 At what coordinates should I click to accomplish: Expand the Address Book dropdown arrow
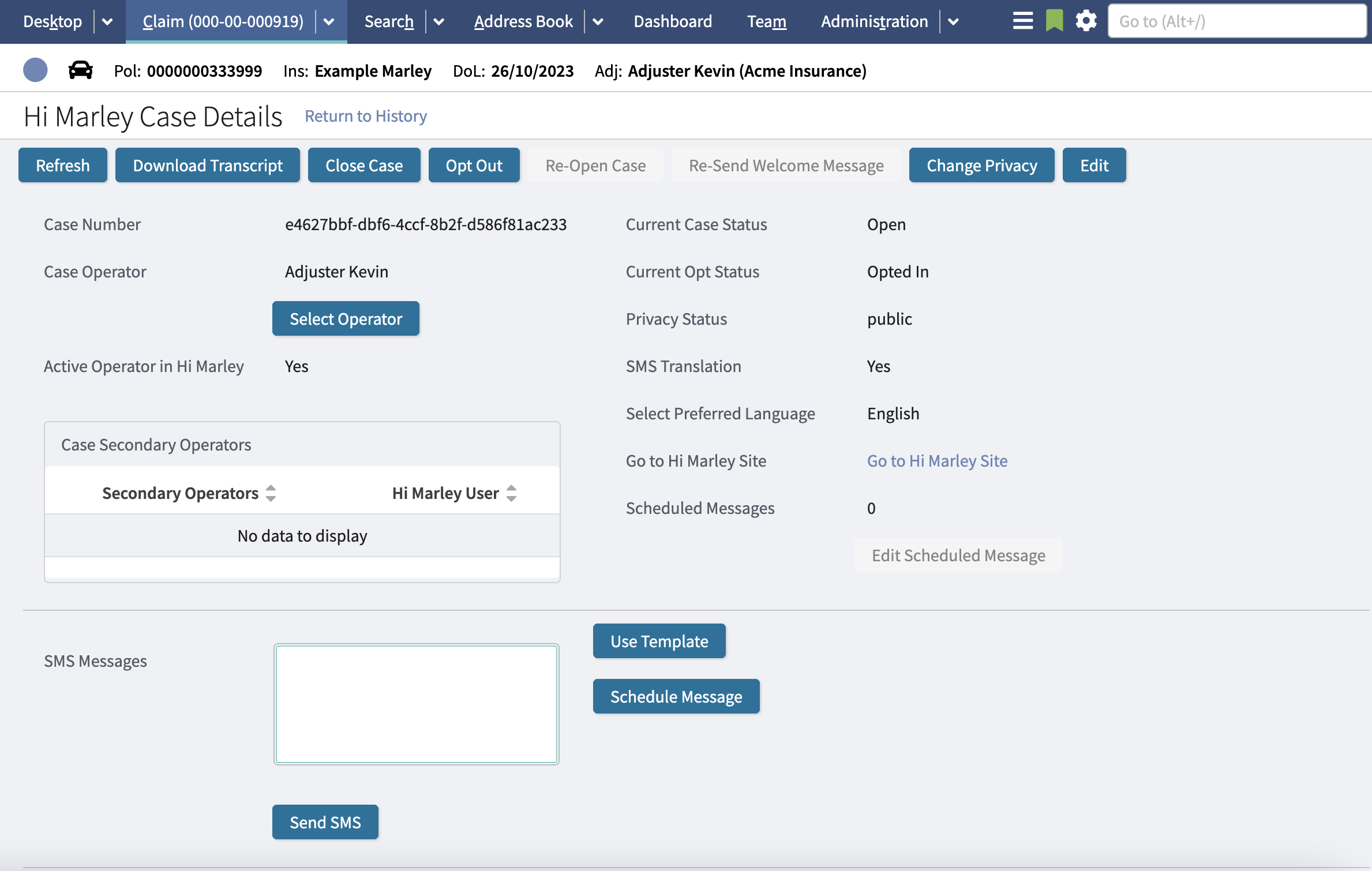pos(598,22)
